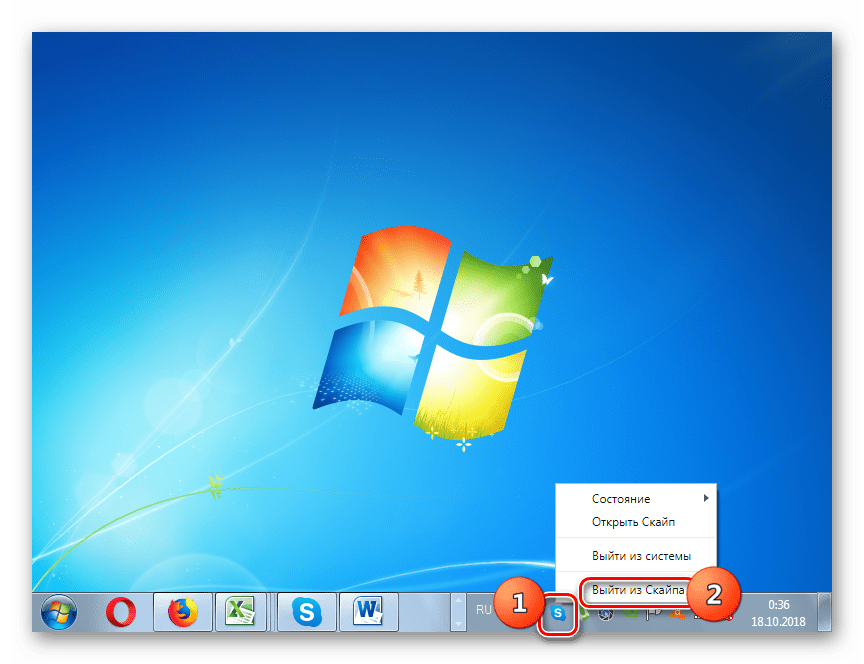Choose Открыть Скайп in the context menu
864x664 pixels.
coord(636,522)
